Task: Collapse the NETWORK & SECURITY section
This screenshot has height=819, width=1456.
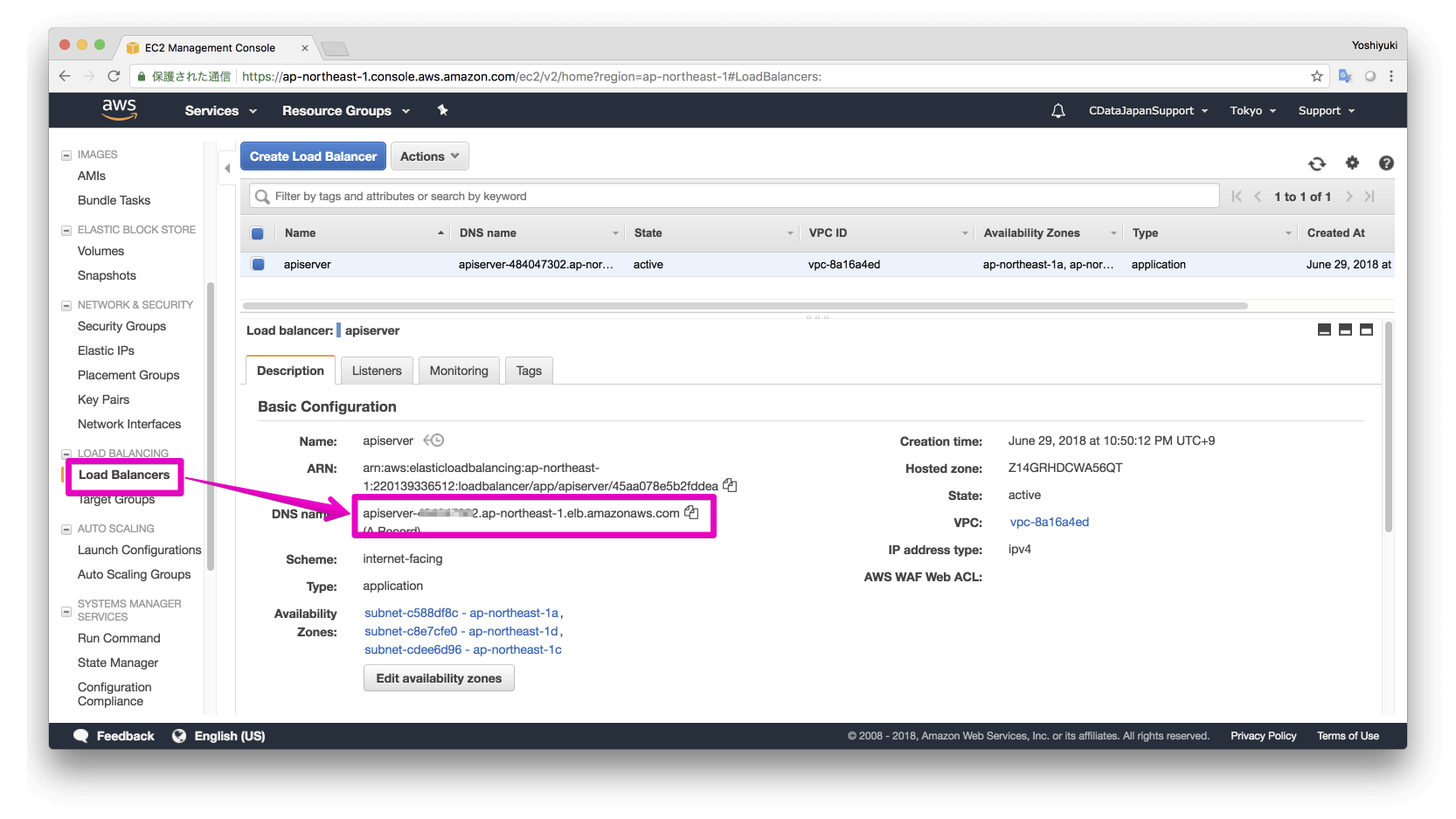Action: tap(66, 305)
